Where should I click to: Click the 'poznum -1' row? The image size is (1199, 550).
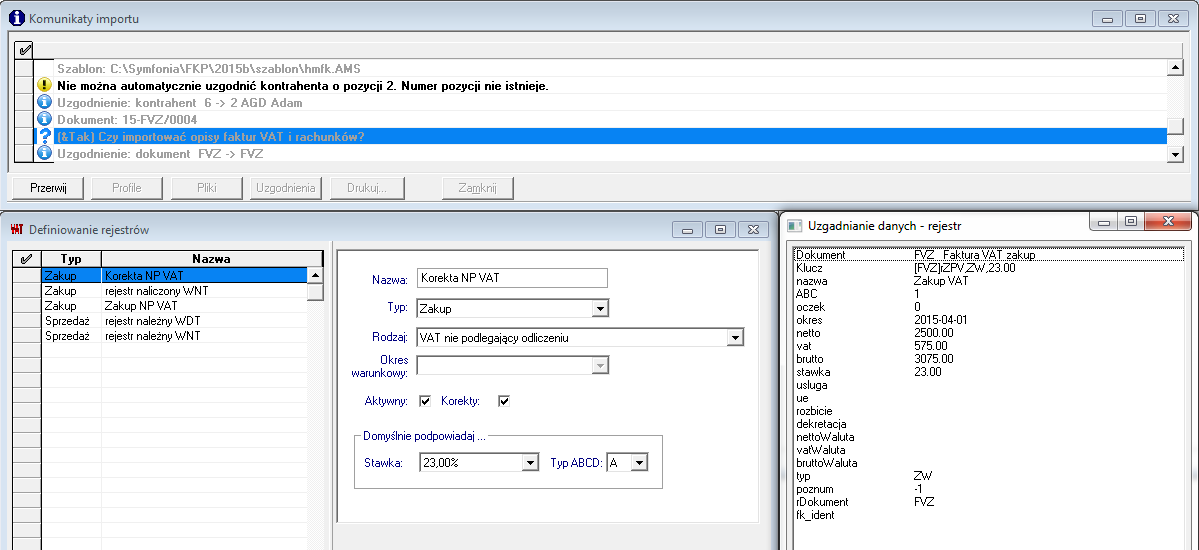(x=989, y=489)
